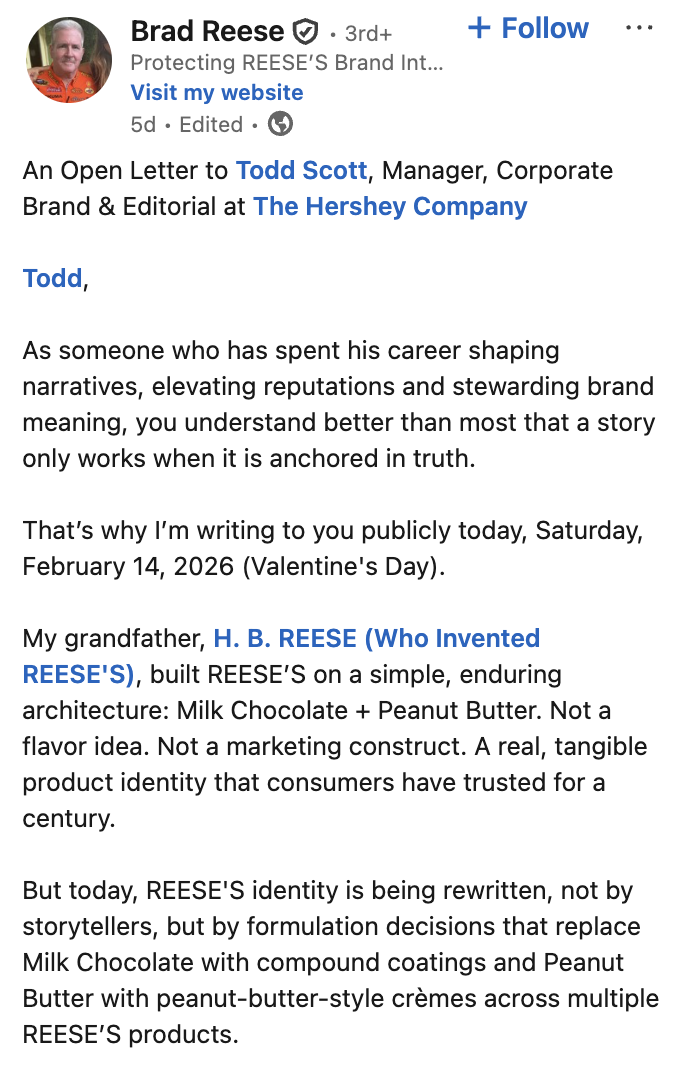Open the "H. B. REESE (Who Invented" link
The height and width of the screenshot is (1072, 678).
tap(376, 638)
